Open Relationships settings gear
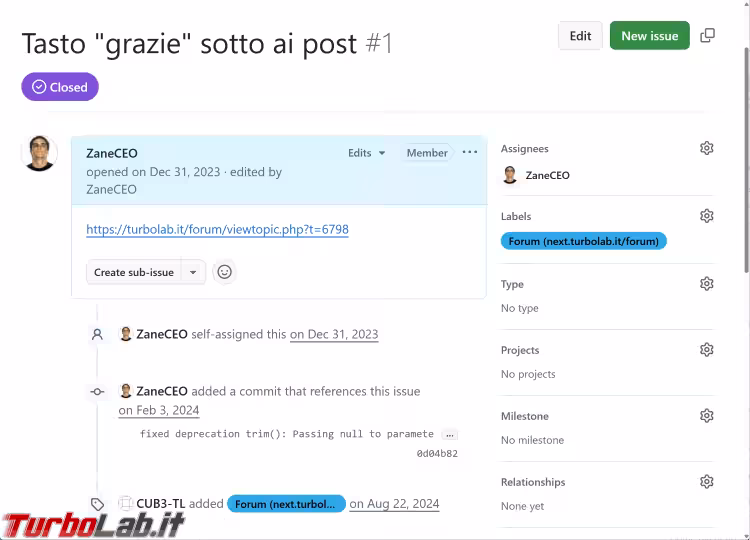750x540 pixels. (706, 482)
